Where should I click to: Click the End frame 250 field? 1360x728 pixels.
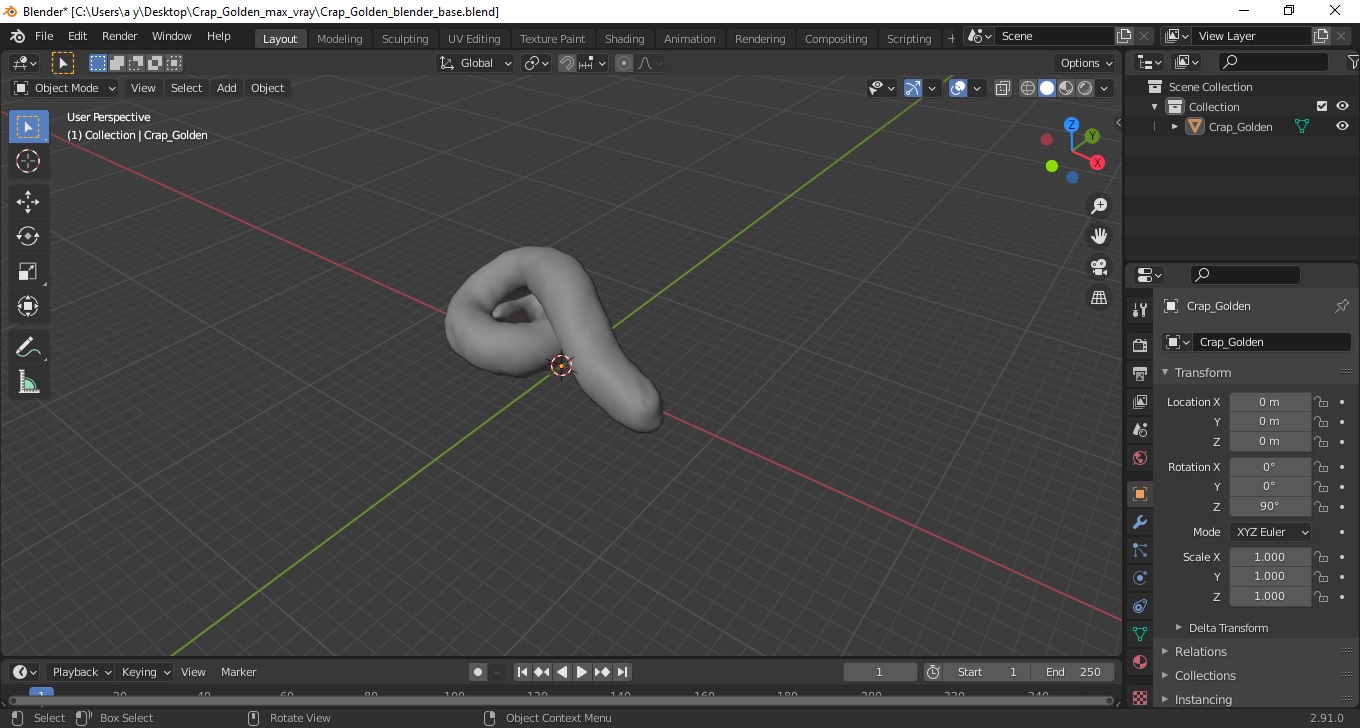(x=1073, y=672)
